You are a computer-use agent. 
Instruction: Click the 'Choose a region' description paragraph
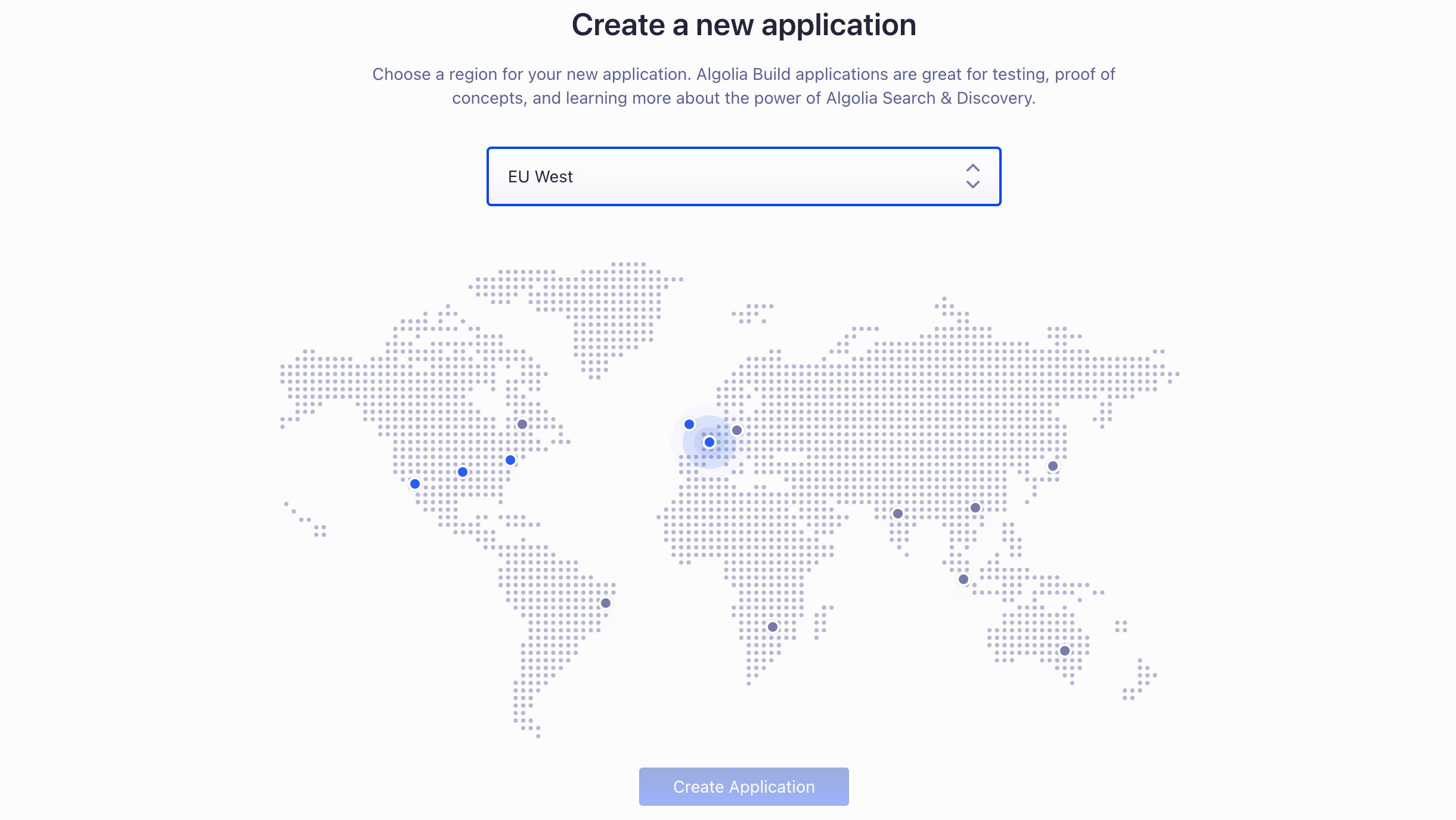[744, 86]
